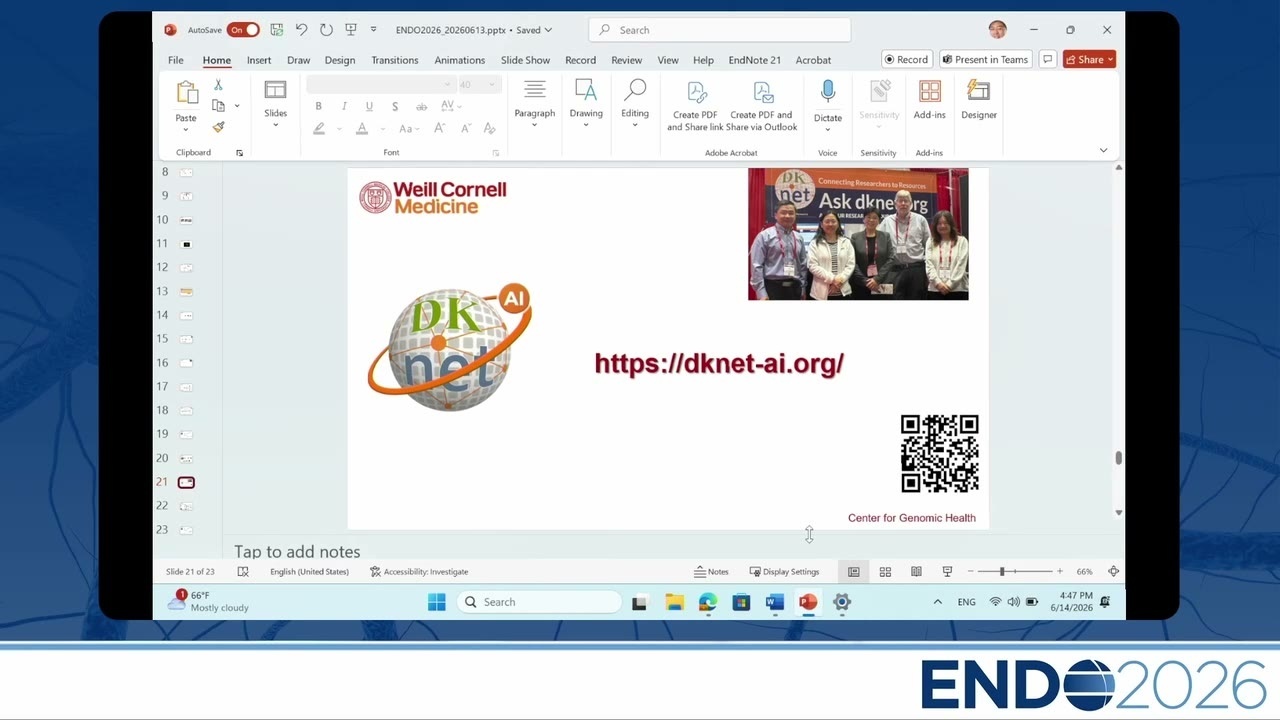
Task: Save the presentation with the save icon
Action: (277, 30)
